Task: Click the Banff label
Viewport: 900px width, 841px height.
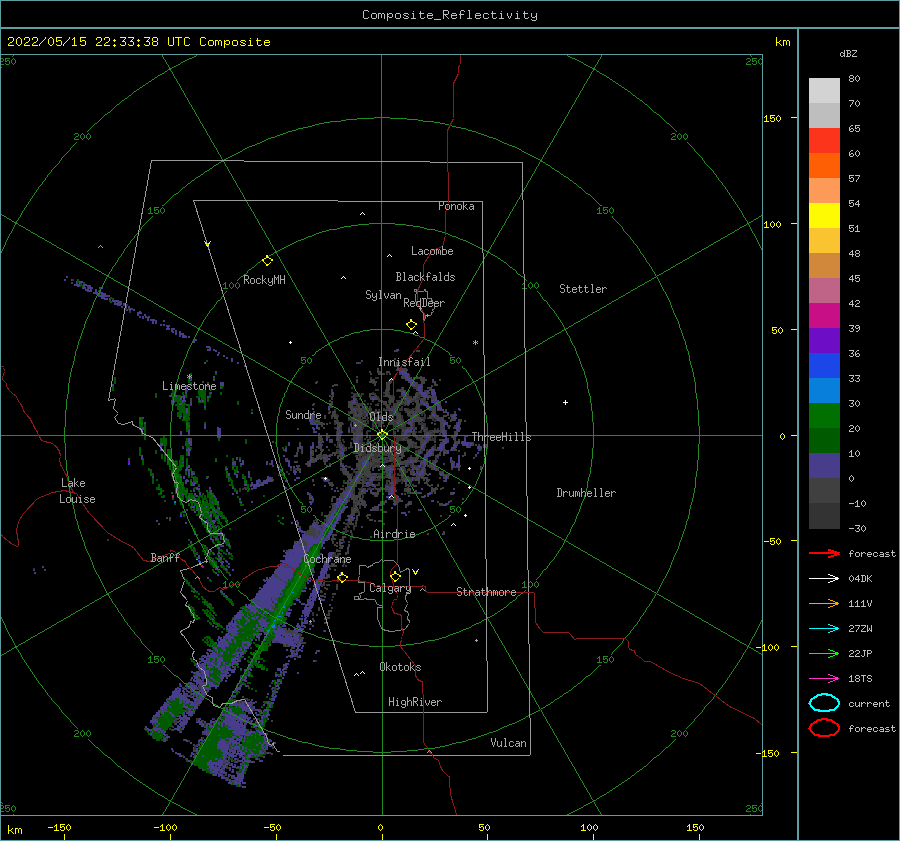Action: 165,557
